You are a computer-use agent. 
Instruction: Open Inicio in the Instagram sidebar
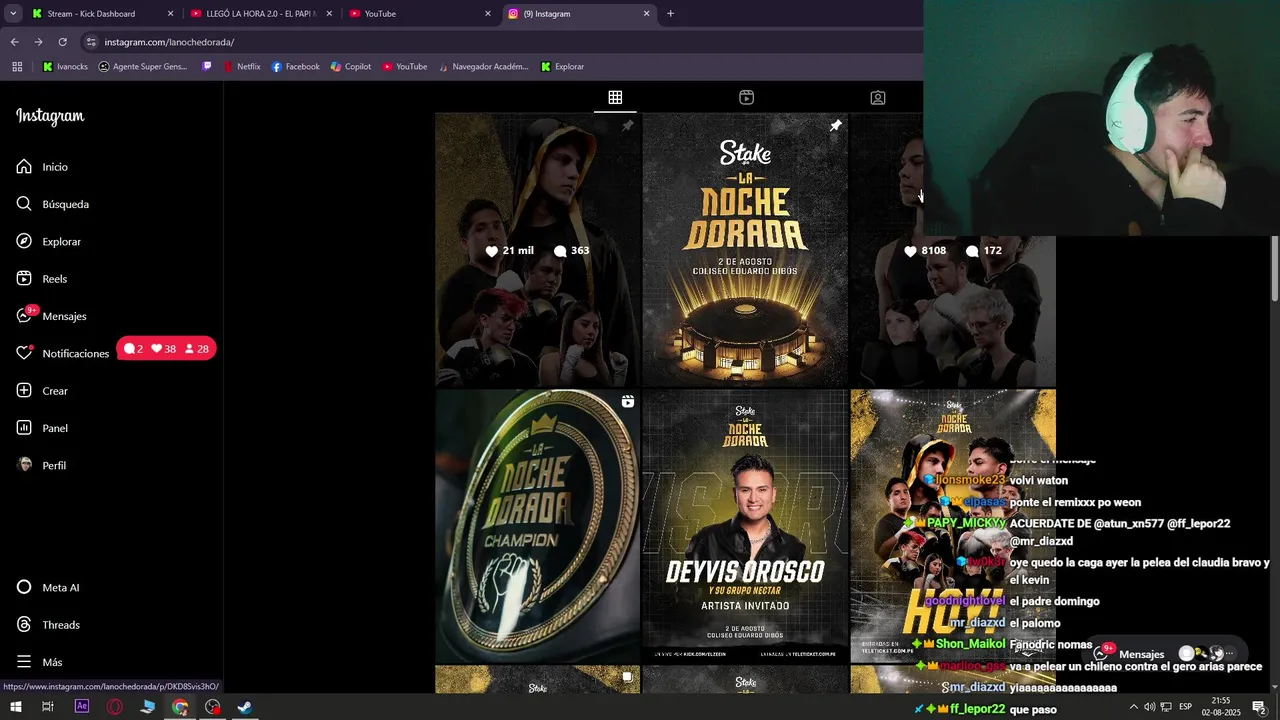[42, 167]
